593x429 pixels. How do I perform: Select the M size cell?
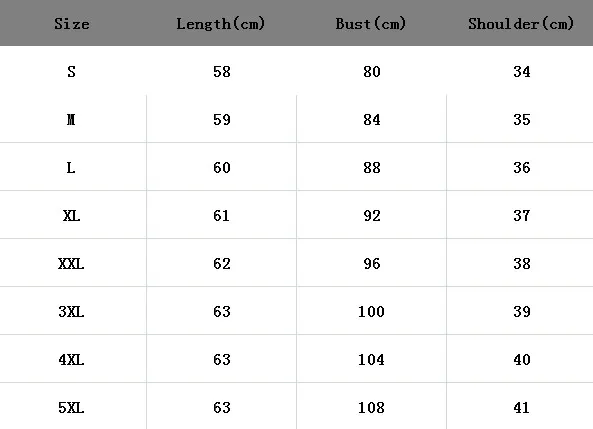[71, 120]
